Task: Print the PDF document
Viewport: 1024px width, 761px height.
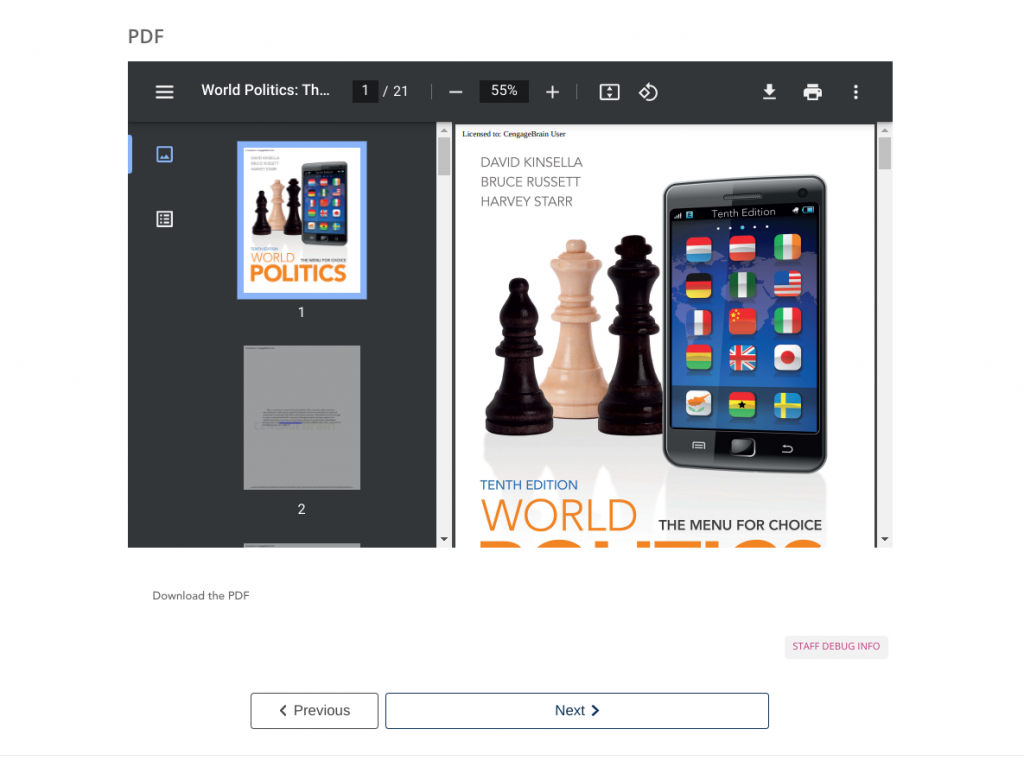Action: coord(812,92)
